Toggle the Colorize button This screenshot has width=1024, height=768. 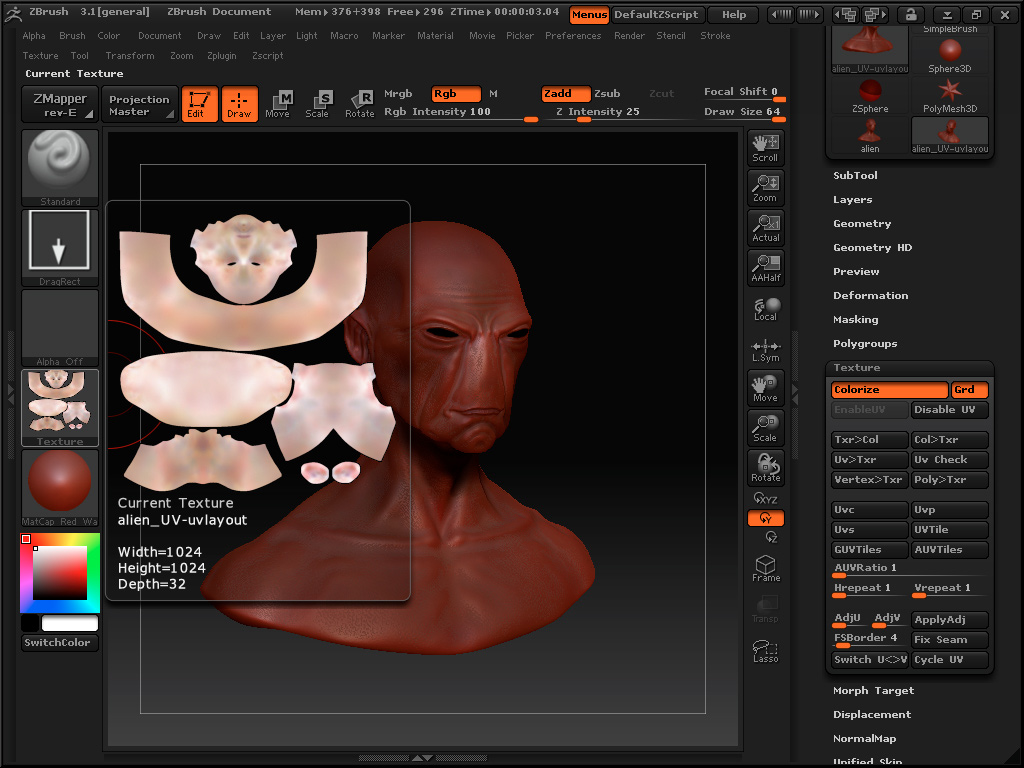[x=888, y=390]
